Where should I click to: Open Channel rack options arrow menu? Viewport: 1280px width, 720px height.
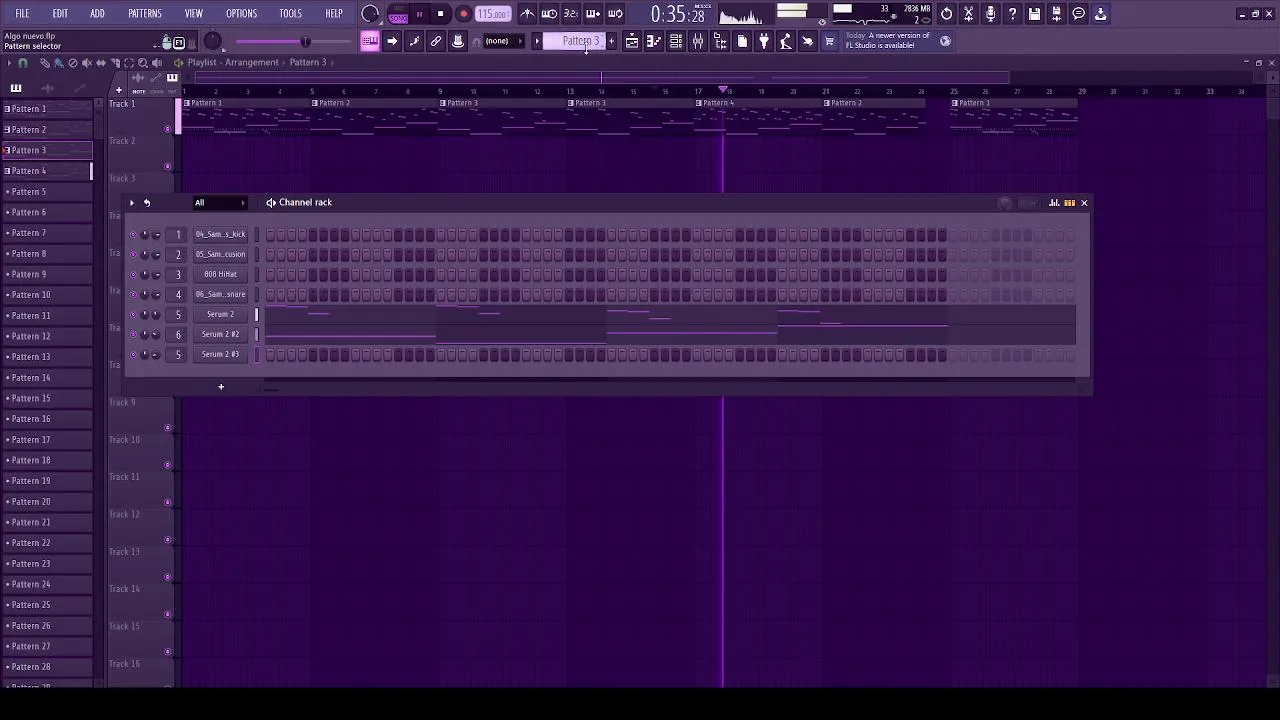(x=131, y=203)
